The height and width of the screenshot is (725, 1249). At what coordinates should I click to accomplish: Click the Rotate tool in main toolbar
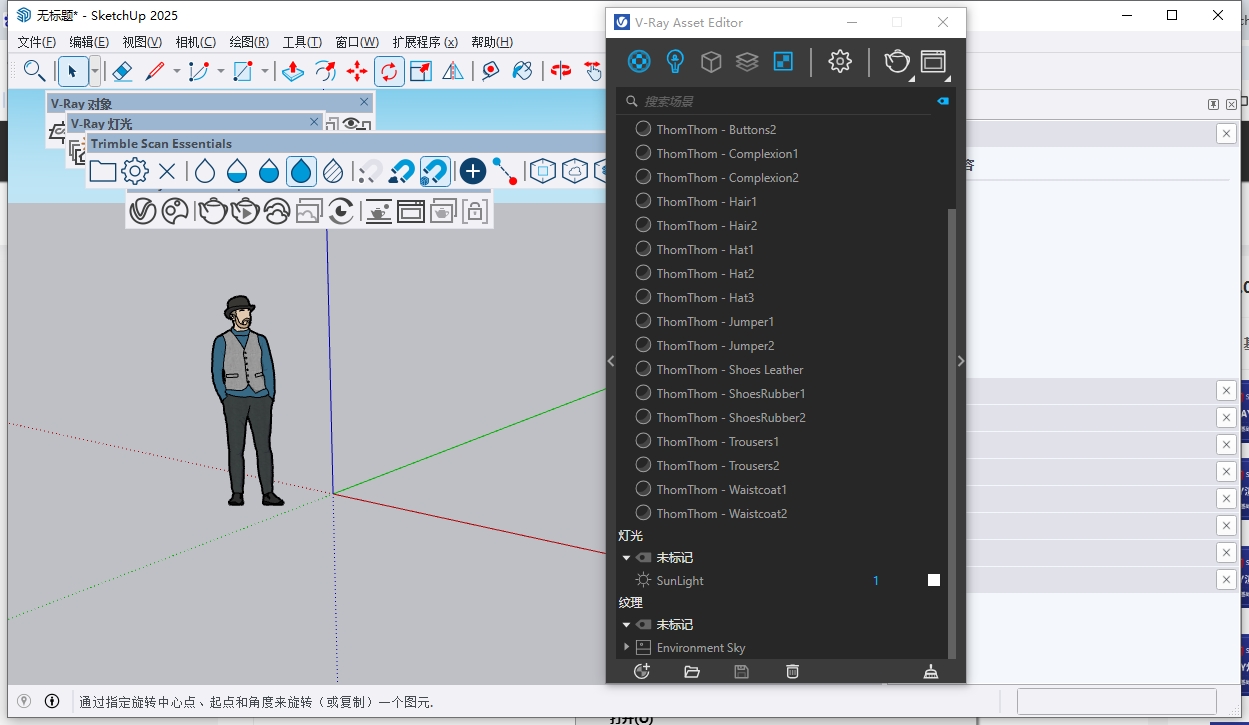pos(389,71)
